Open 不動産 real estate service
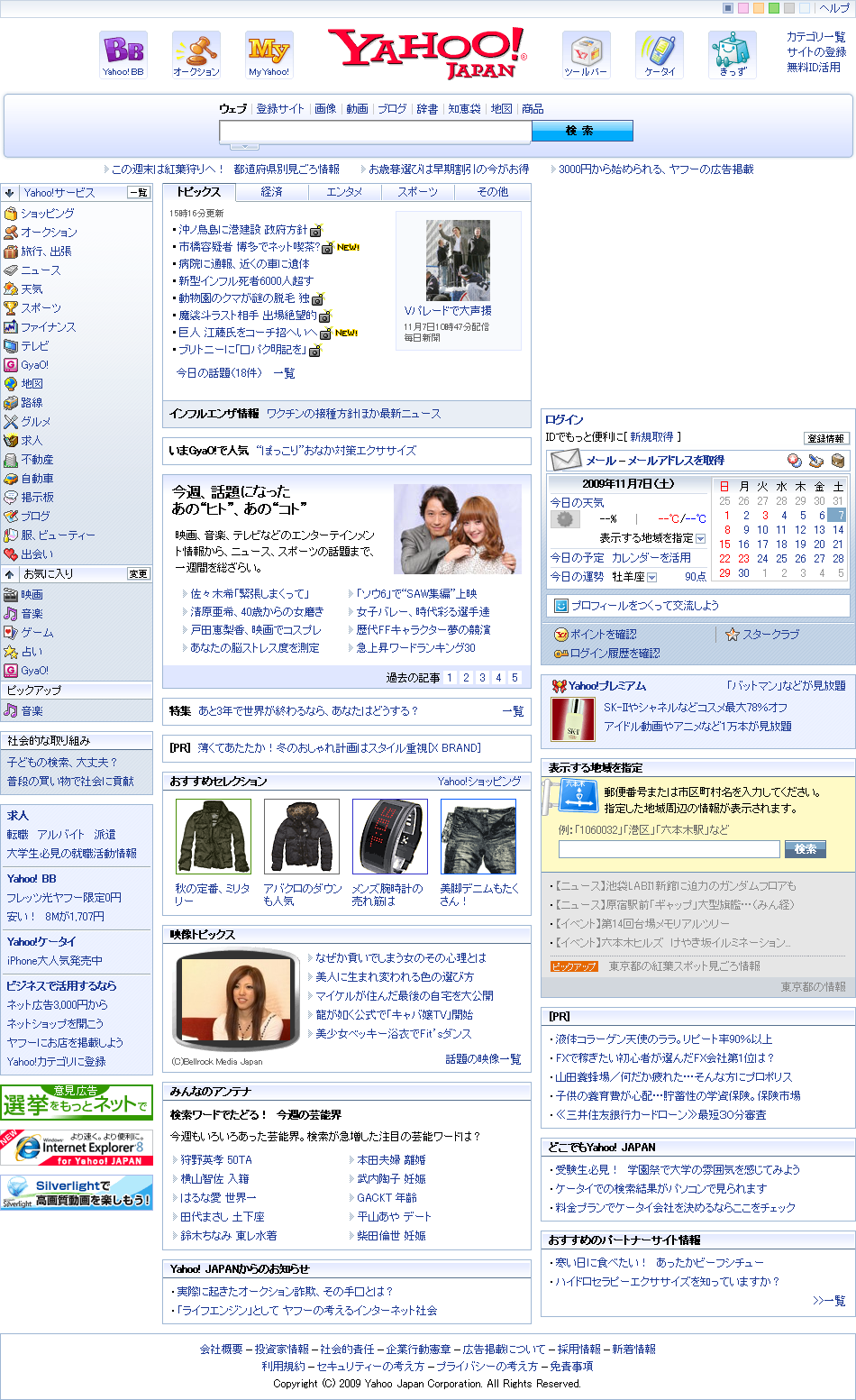The width and height of the screenshot is (856, 1400). (x=37, y=460)
